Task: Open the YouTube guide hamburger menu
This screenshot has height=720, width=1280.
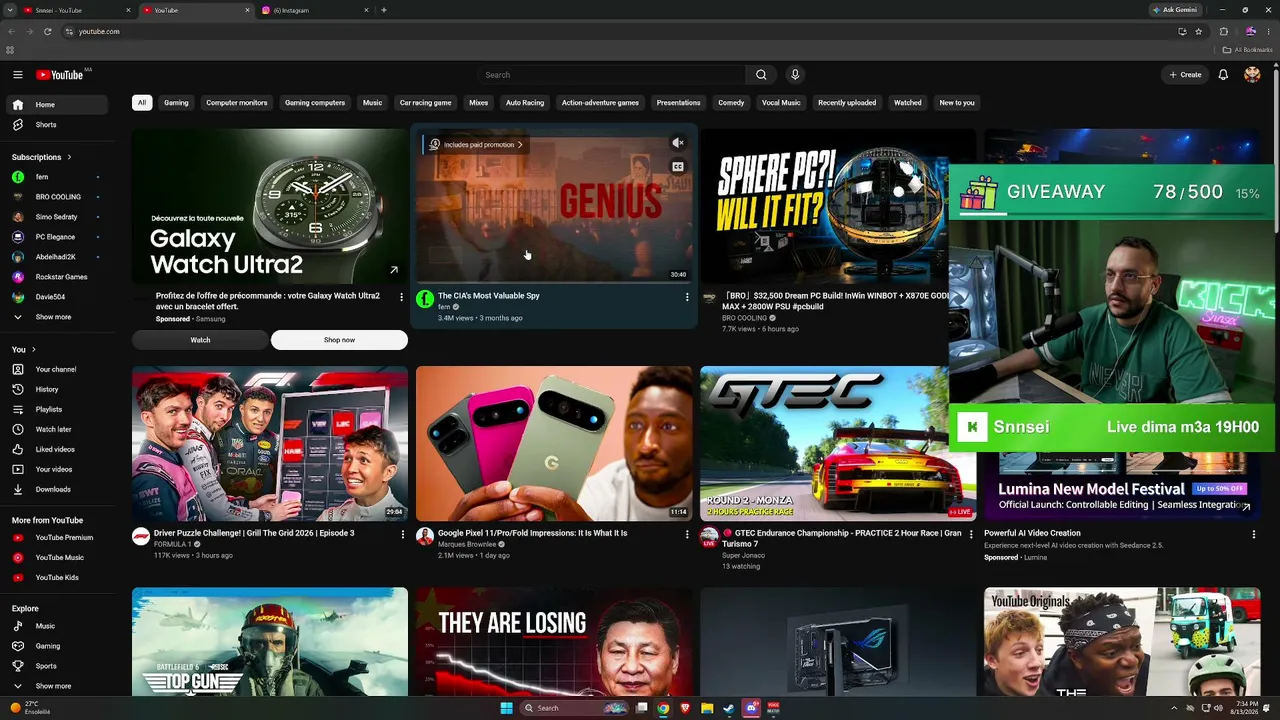Action: [17, 75]
